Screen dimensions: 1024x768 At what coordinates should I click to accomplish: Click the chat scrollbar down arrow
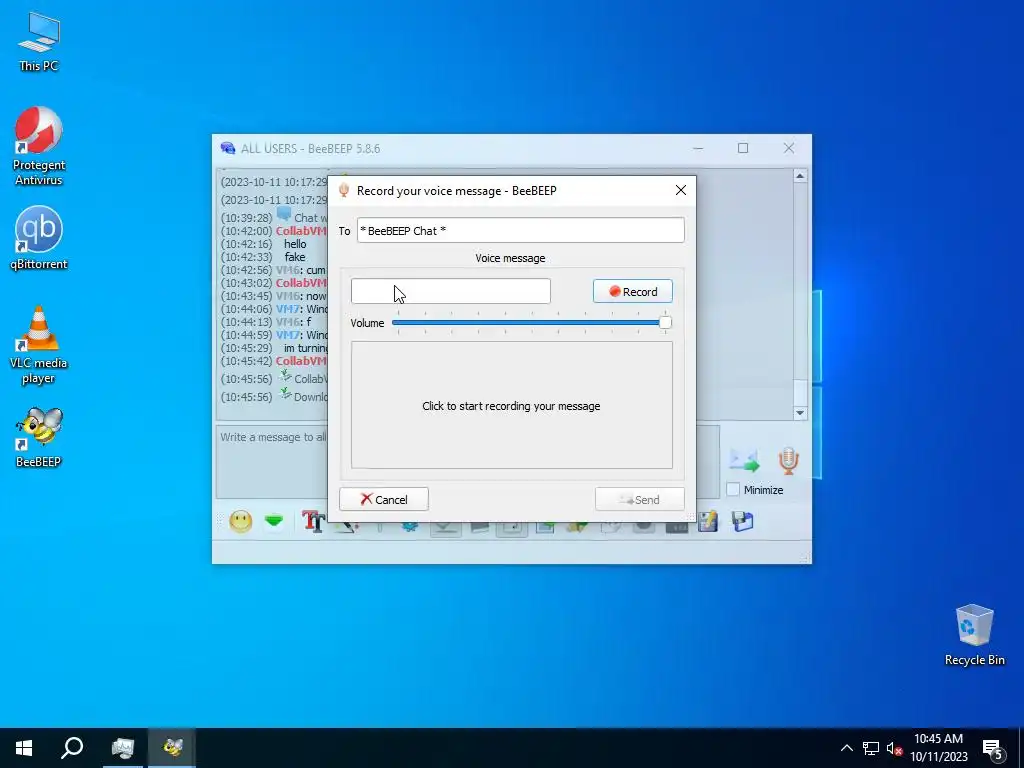[x=800, y=413]
